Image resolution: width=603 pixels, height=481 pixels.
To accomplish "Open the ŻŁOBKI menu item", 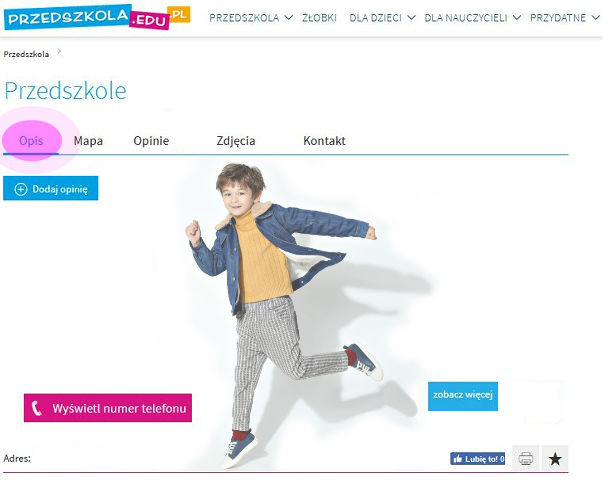I will (319, 18).
